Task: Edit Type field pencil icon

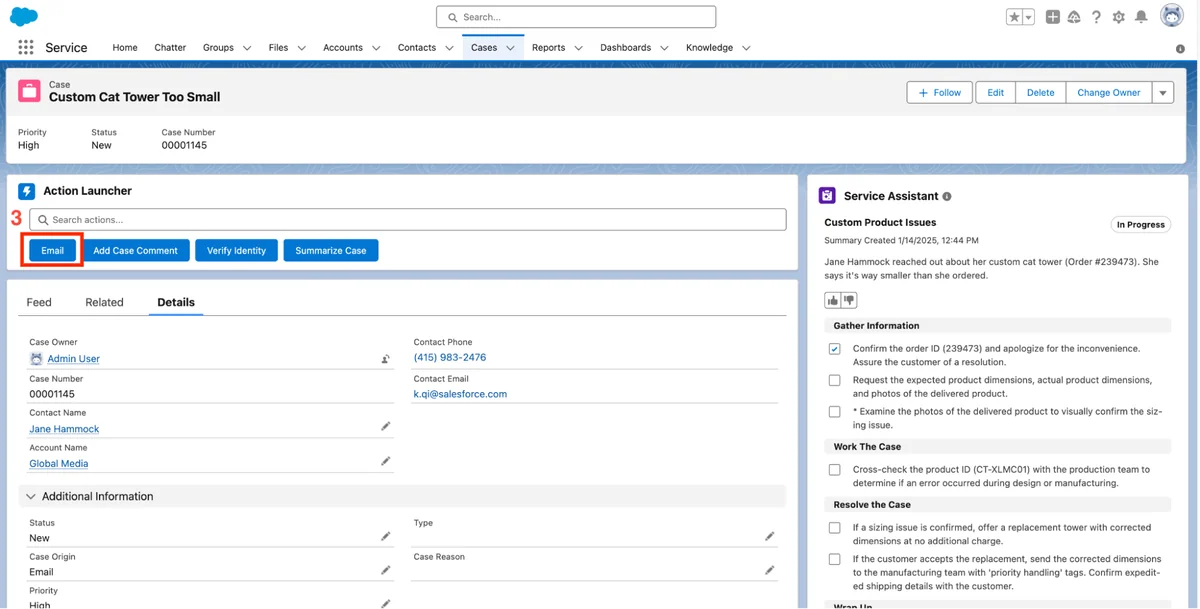Action: [x=770, y=536]
